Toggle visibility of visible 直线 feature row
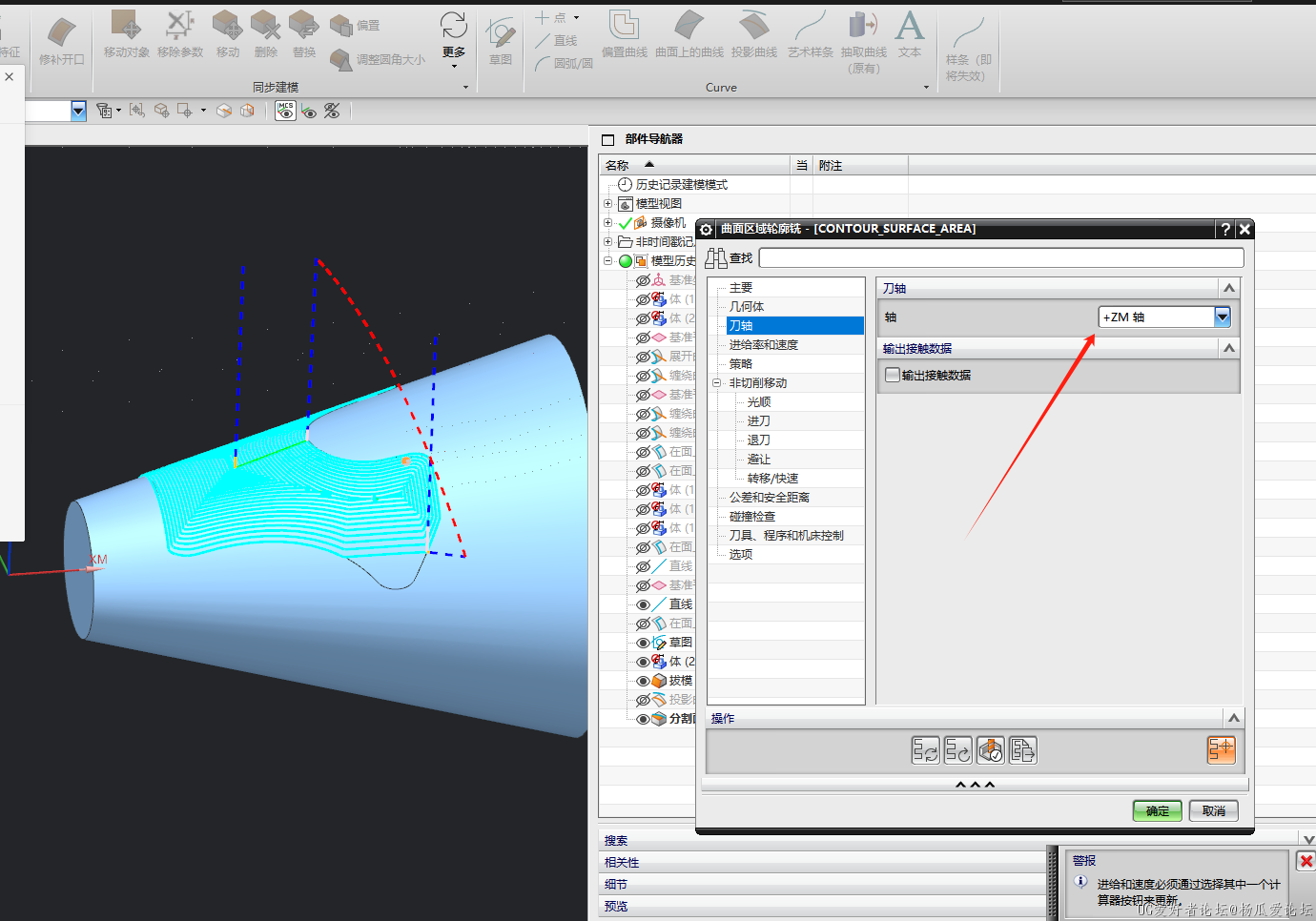The width and height of the screenshot is (1316, 921). point(643,604)
